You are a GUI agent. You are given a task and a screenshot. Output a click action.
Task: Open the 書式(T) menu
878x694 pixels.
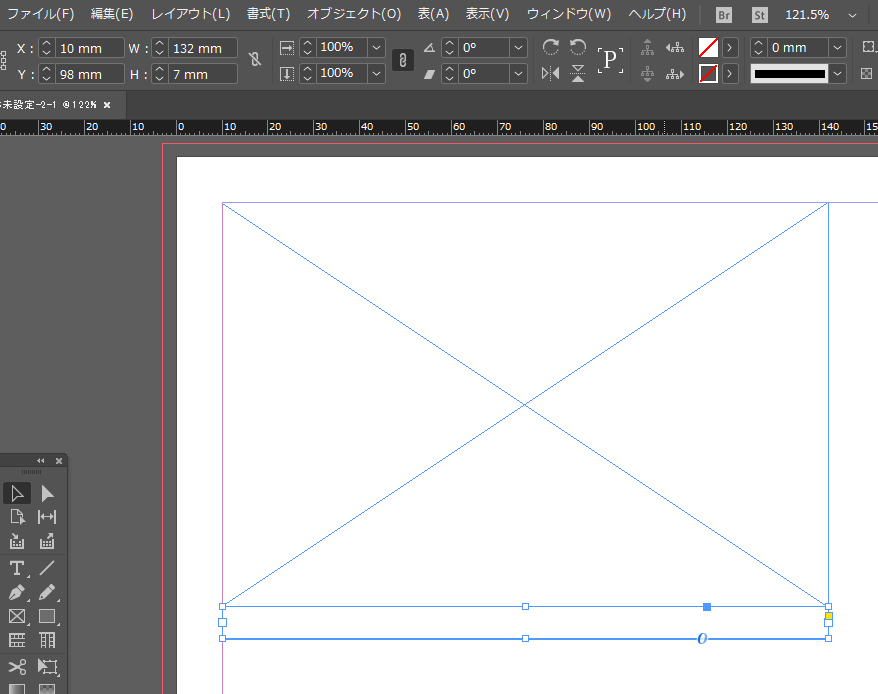click(268, 14)
